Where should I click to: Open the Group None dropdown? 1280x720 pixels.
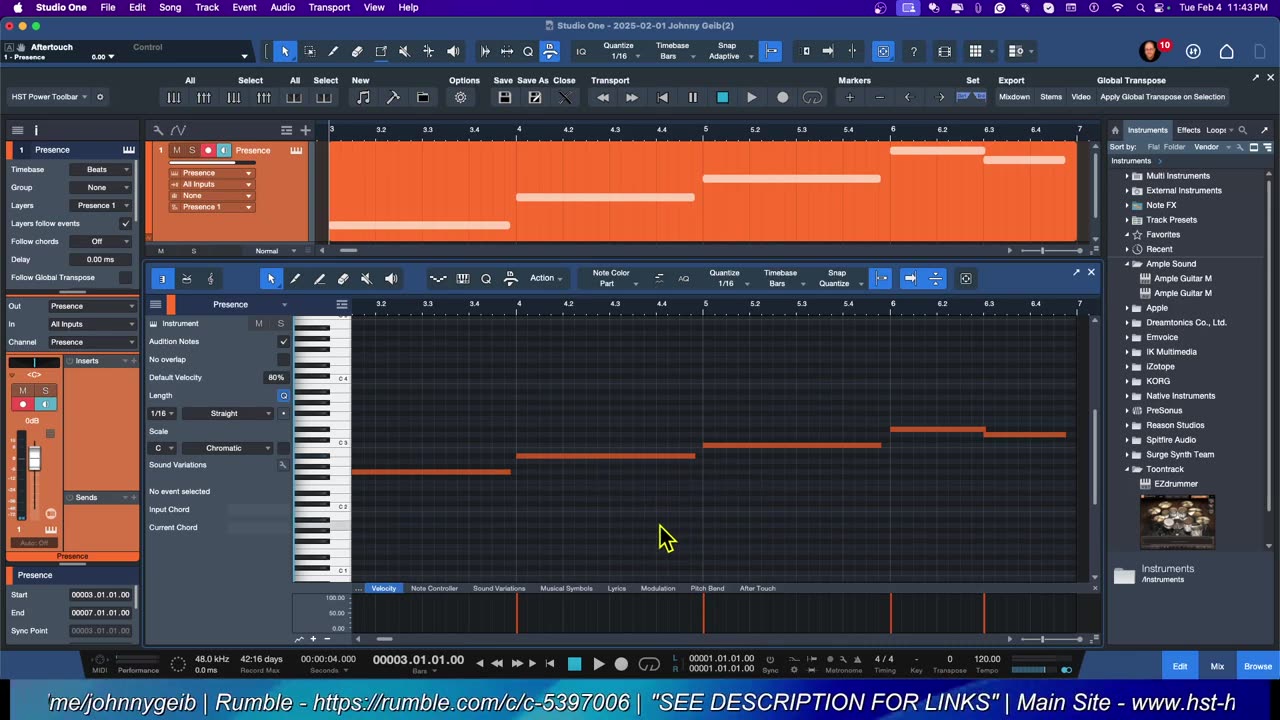[100, 187]
